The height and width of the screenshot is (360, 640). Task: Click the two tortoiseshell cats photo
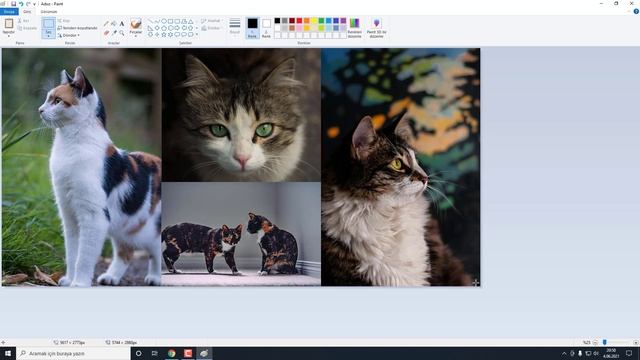click(241, 234)
